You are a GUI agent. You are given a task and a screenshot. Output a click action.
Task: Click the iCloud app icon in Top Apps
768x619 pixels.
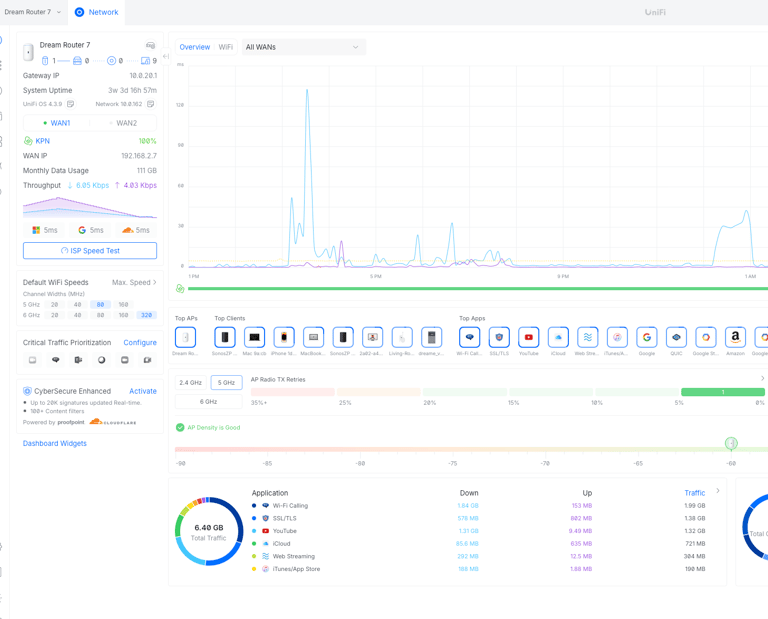(x=558, y=337)
